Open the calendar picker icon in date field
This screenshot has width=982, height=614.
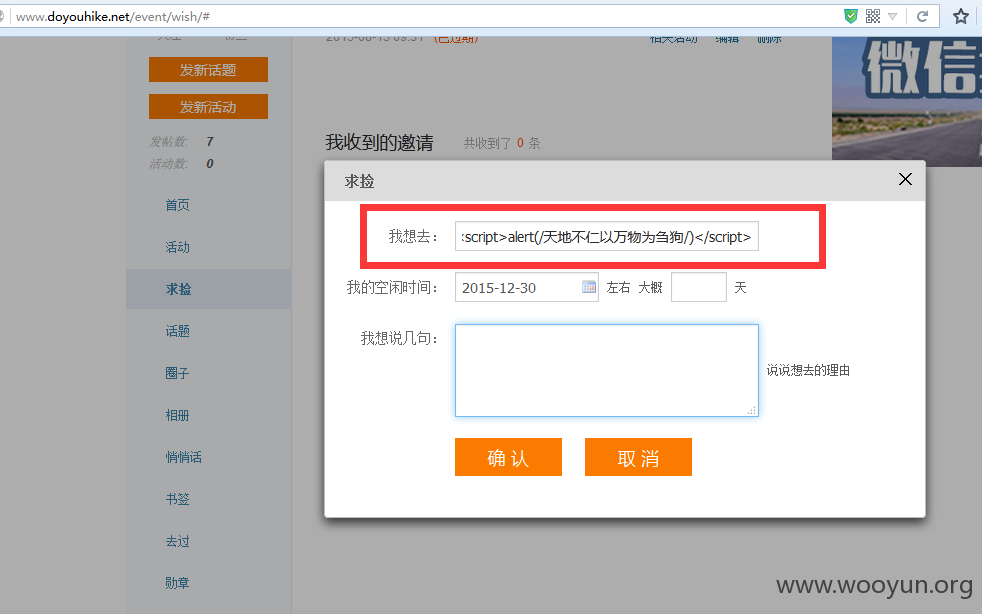589,287
